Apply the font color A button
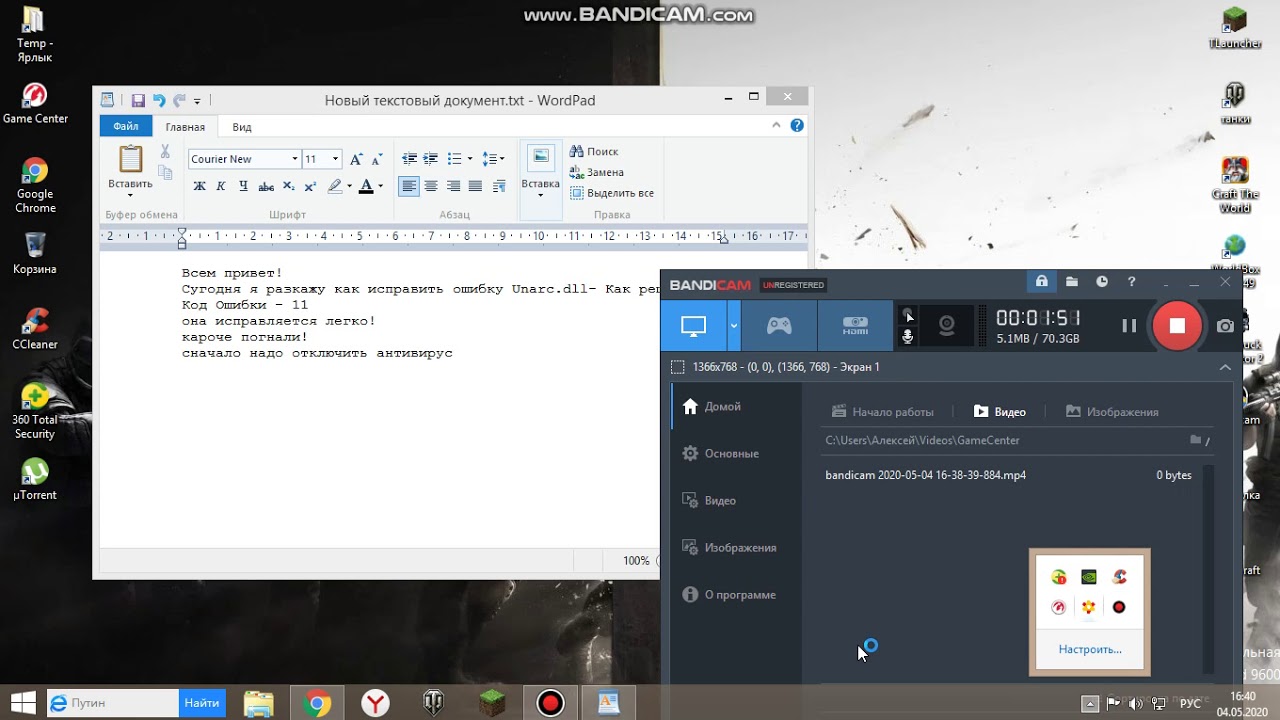 pos(366,186)
